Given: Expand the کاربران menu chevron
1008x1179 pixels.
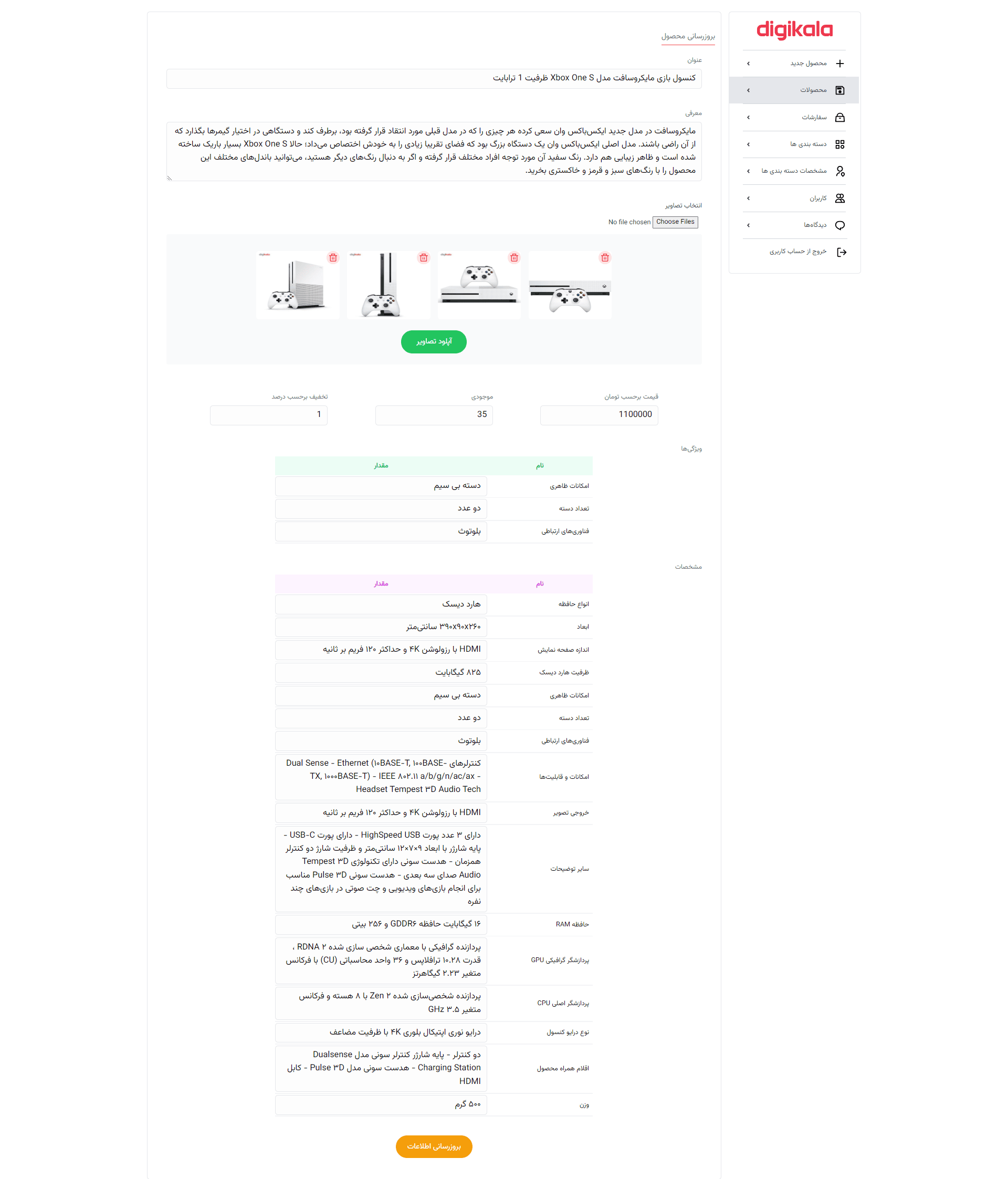Looking at the screenshot, I should (748, 198).
